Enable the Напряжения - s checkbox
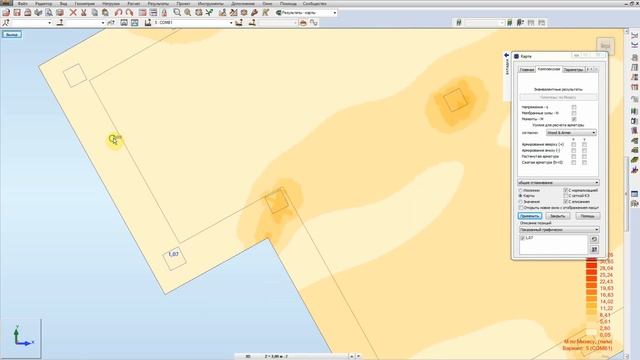The image size is (640, 360). tap(574, 107)
